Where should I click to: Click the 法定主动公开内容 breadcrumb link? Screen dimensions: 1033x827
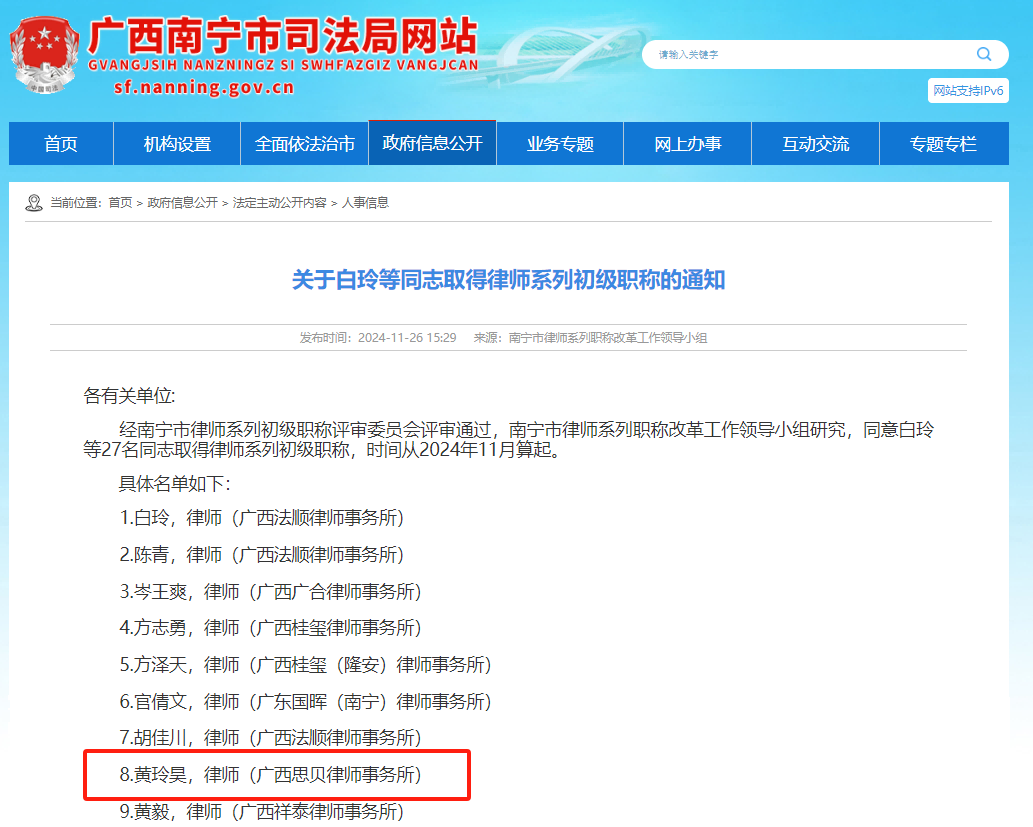tap(276, 203)
